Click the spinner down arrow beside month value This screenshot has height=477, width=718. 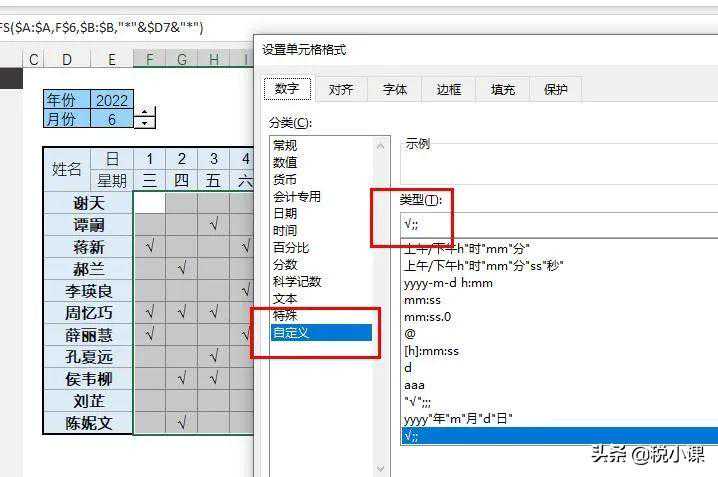point(145,123)
